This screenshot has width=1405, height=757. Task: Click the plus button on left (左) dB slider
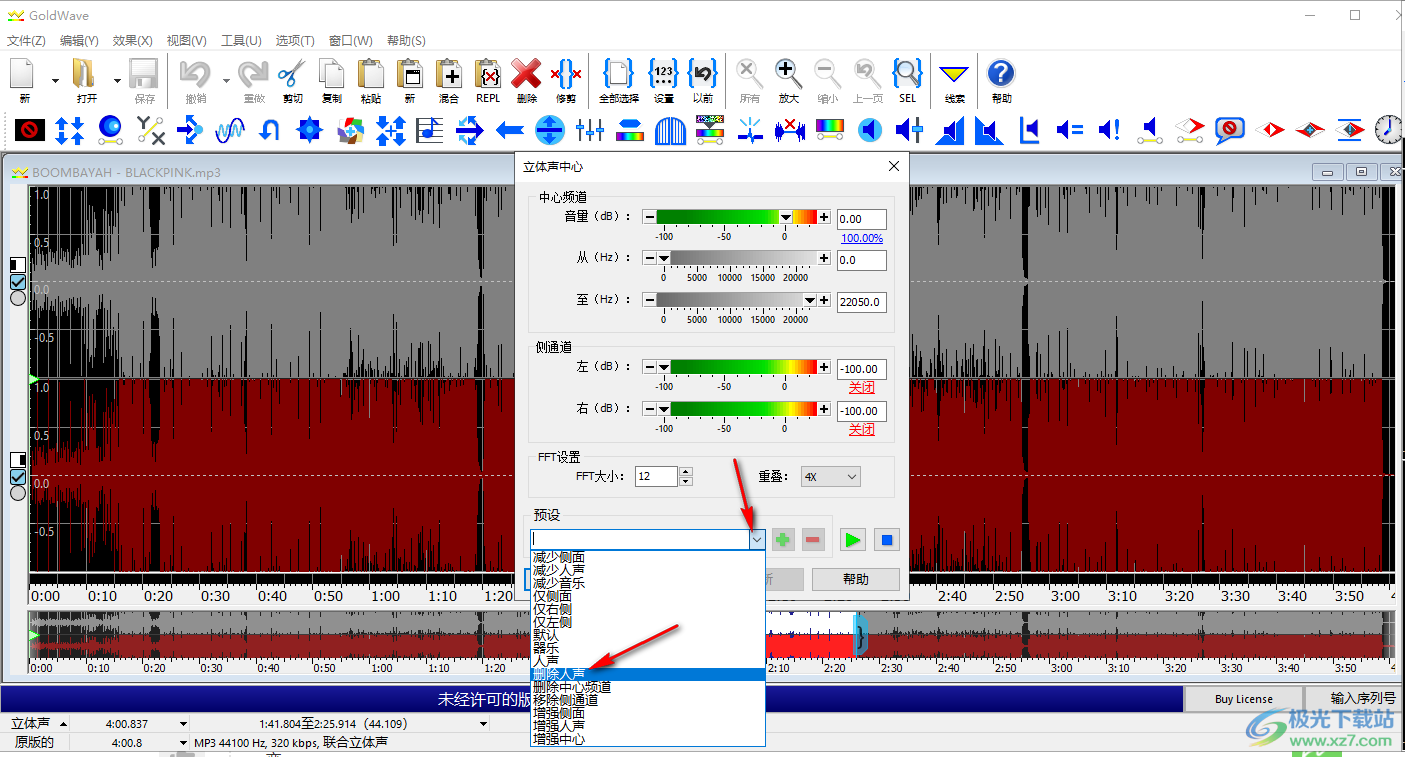(x=824, y=368)
